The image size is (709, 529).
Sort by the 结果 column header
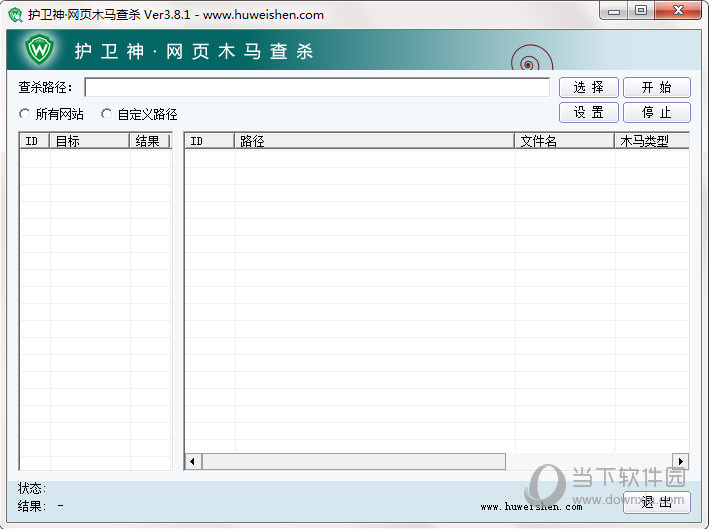click(150, 141)
